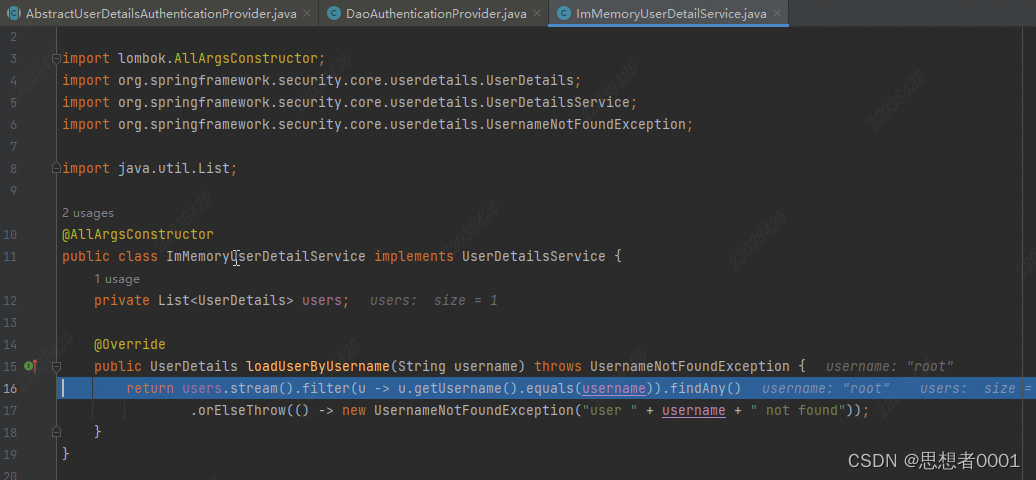Click line number 11 in the gutter

point(10,256)
